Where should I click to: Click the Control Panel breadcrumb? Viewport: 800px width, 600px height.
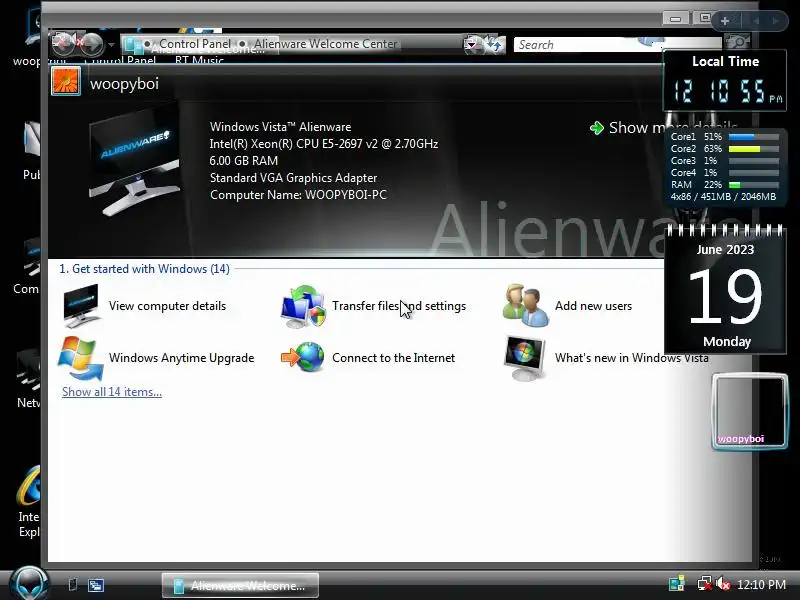195,44
